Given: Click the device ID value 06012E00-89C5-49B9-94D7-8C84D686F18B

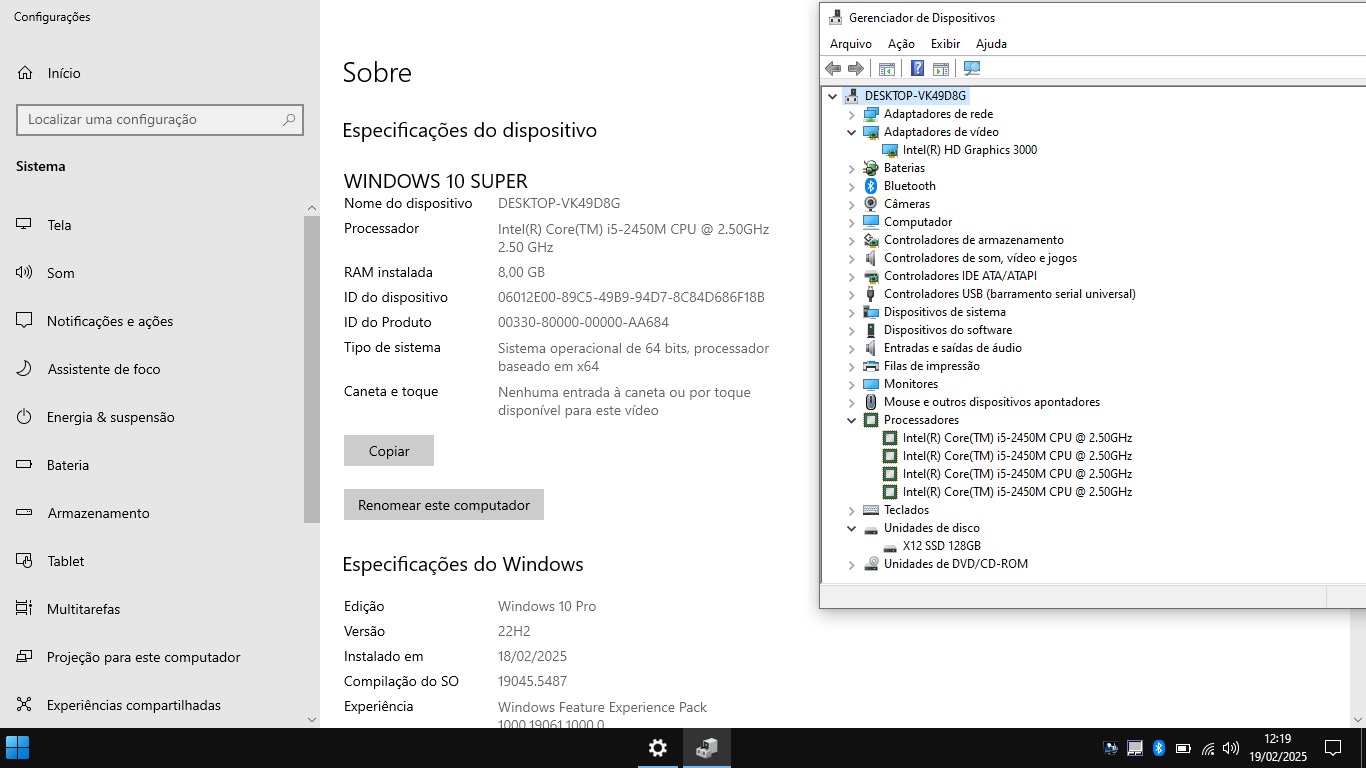Looking at the screenshot, I should 631,297.
